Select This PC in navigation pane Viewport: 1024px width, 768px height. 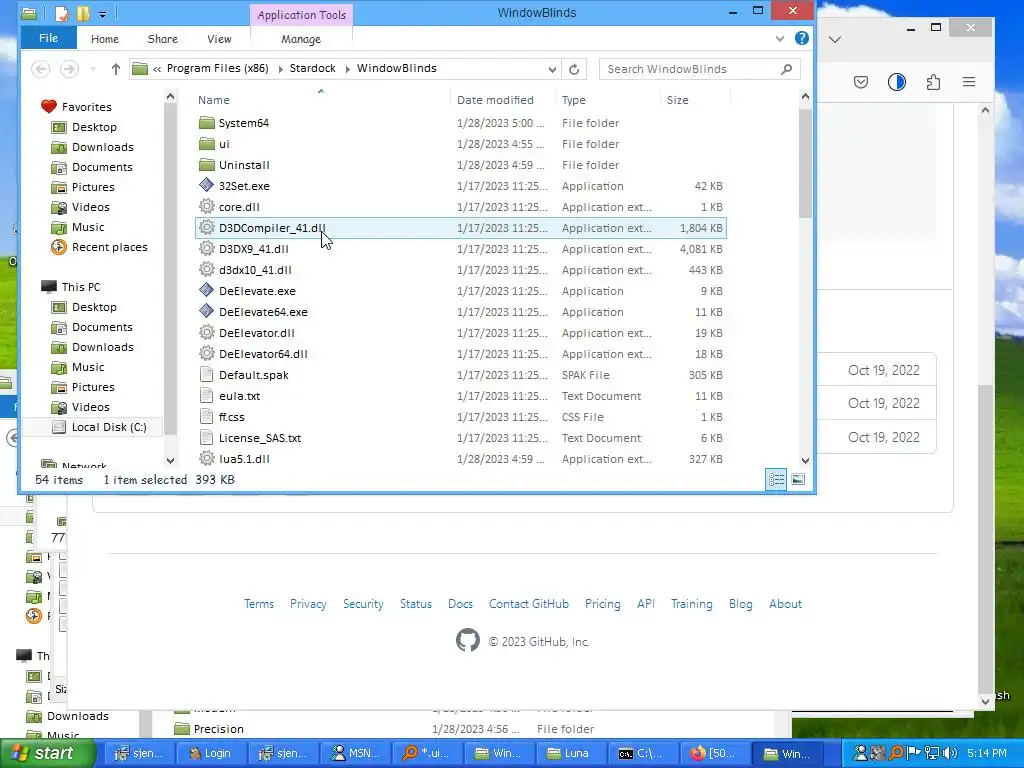(71, 287)
